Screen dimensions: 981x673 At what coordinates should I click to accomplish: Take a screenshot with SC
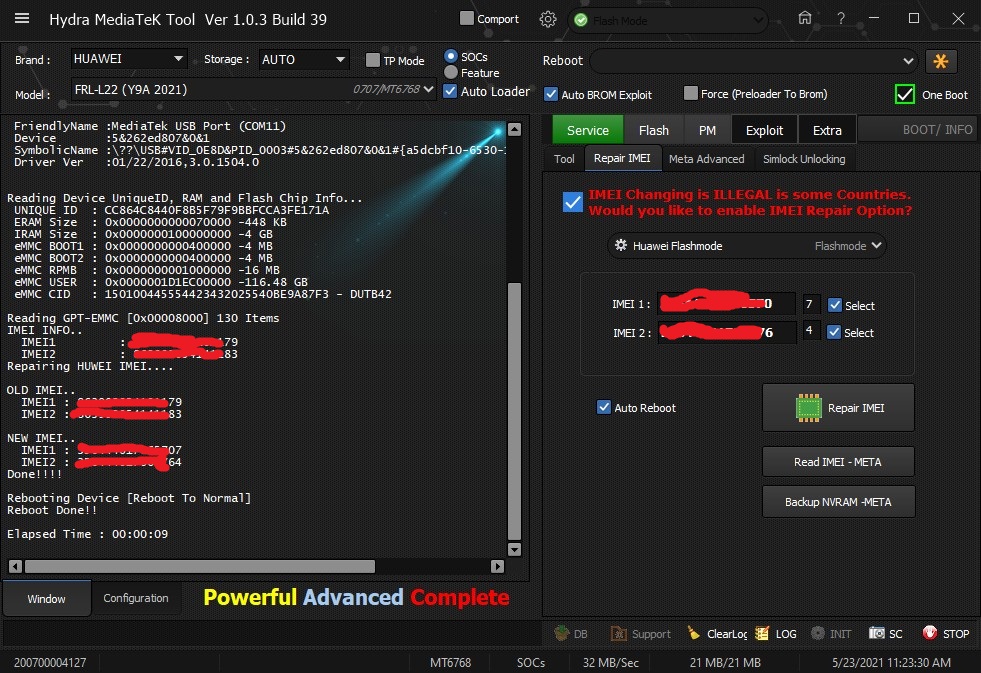tap(885, 634)
